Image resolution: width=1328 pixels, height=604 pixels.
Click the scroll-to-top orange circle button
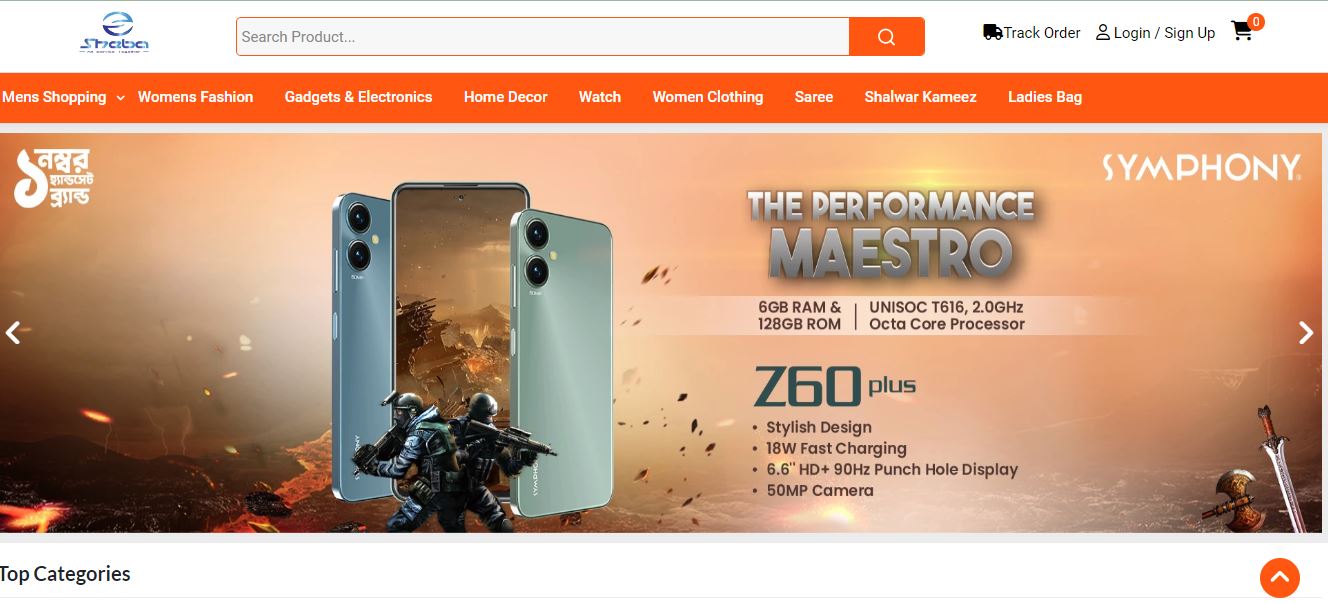click(1280, 577)
